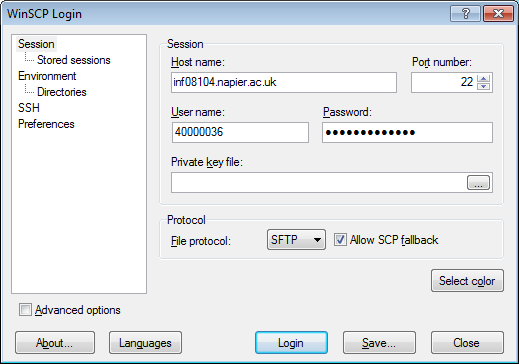The width and height of the screenshot is (519, 364).
Task: Open the Languages dialog
Action: (145, 343)
